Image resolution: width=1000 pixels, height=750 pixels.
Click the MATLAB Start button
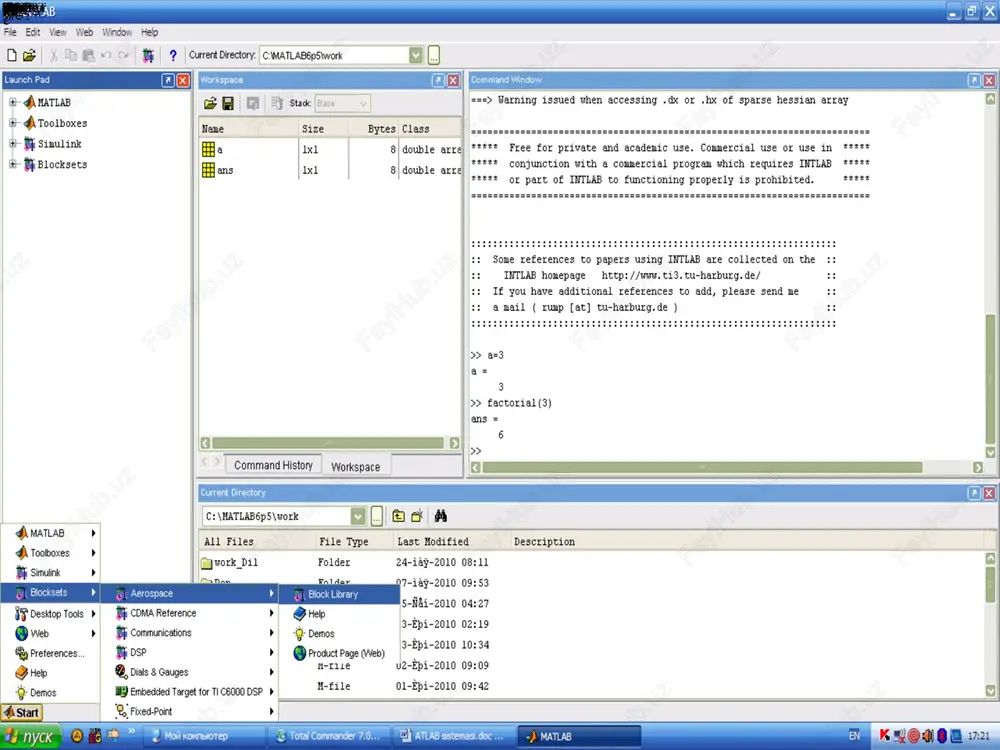(22, 712)
